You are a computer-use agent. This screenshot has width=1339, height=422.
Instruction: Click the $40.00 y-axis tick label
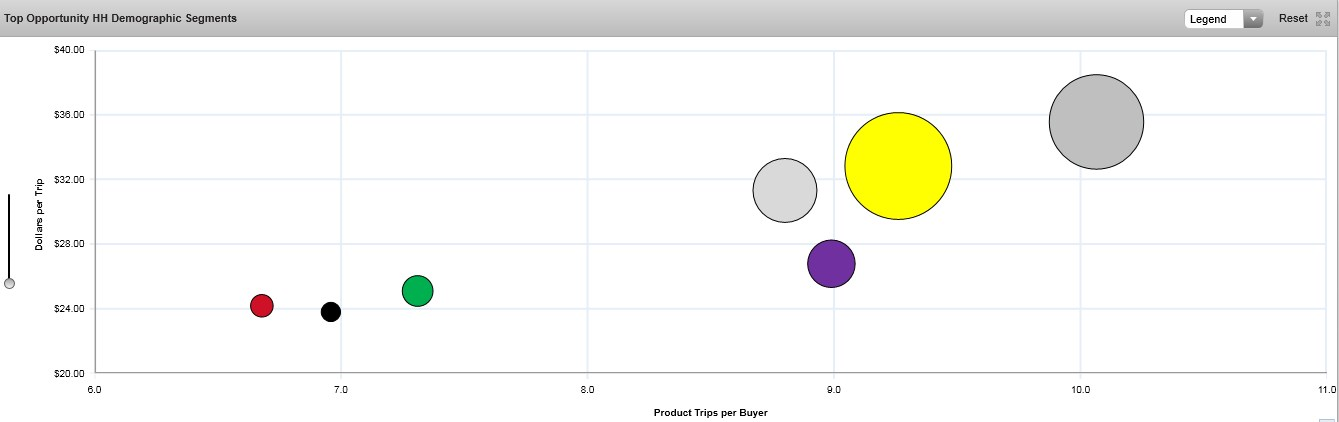70,50
